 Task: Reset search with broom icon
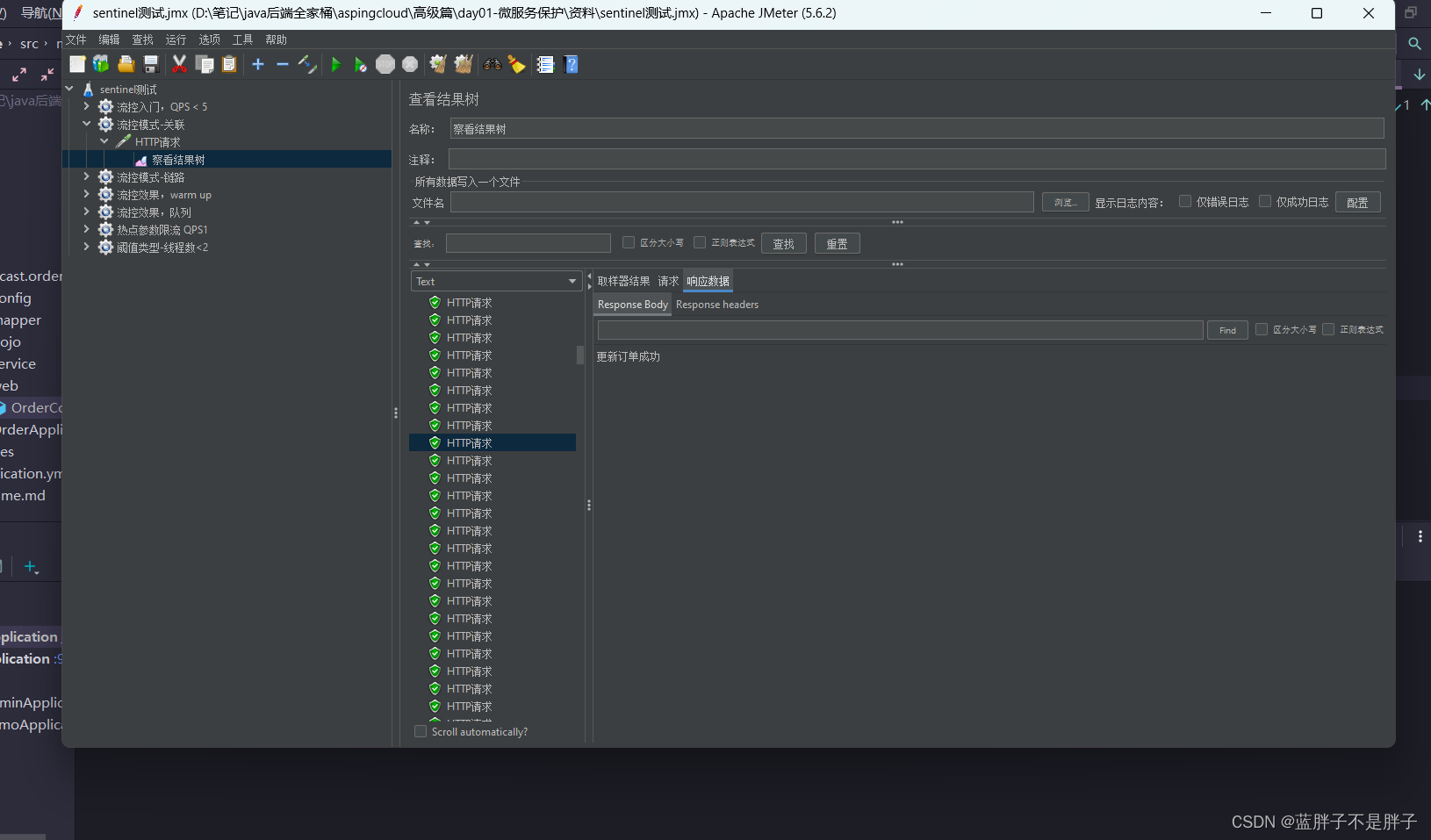tap(517, 64)
